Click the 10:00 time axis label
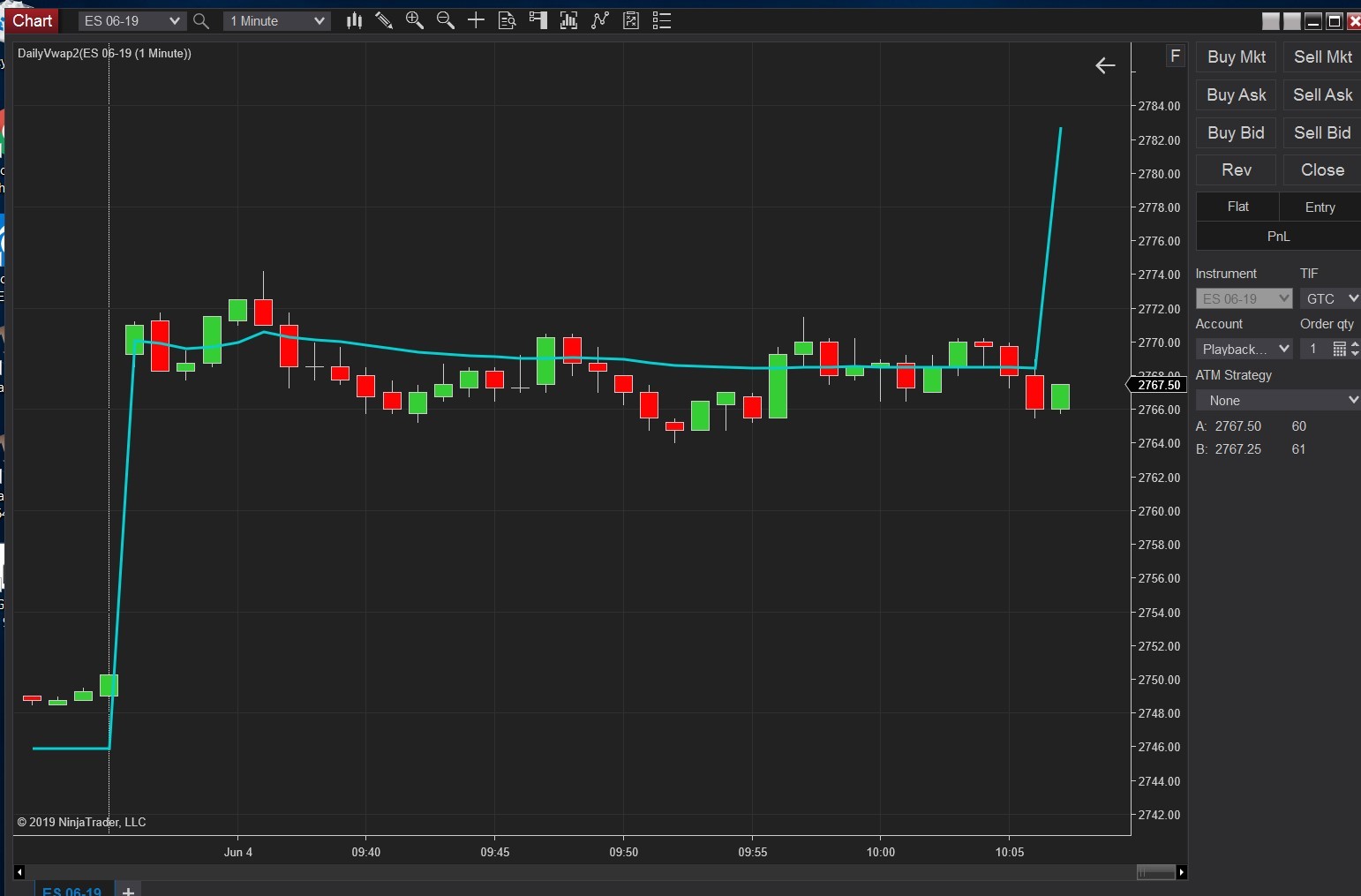 [881, 852]
